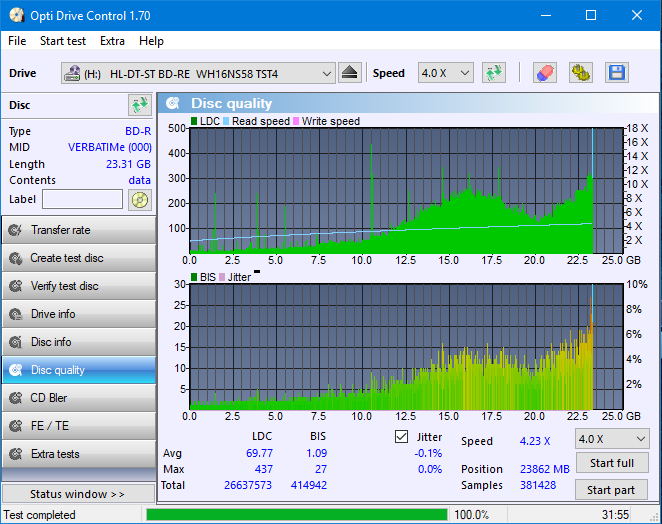Click the 23.31 GB length value
Viewport: 662px width, 524px height.
coord(128,164)
